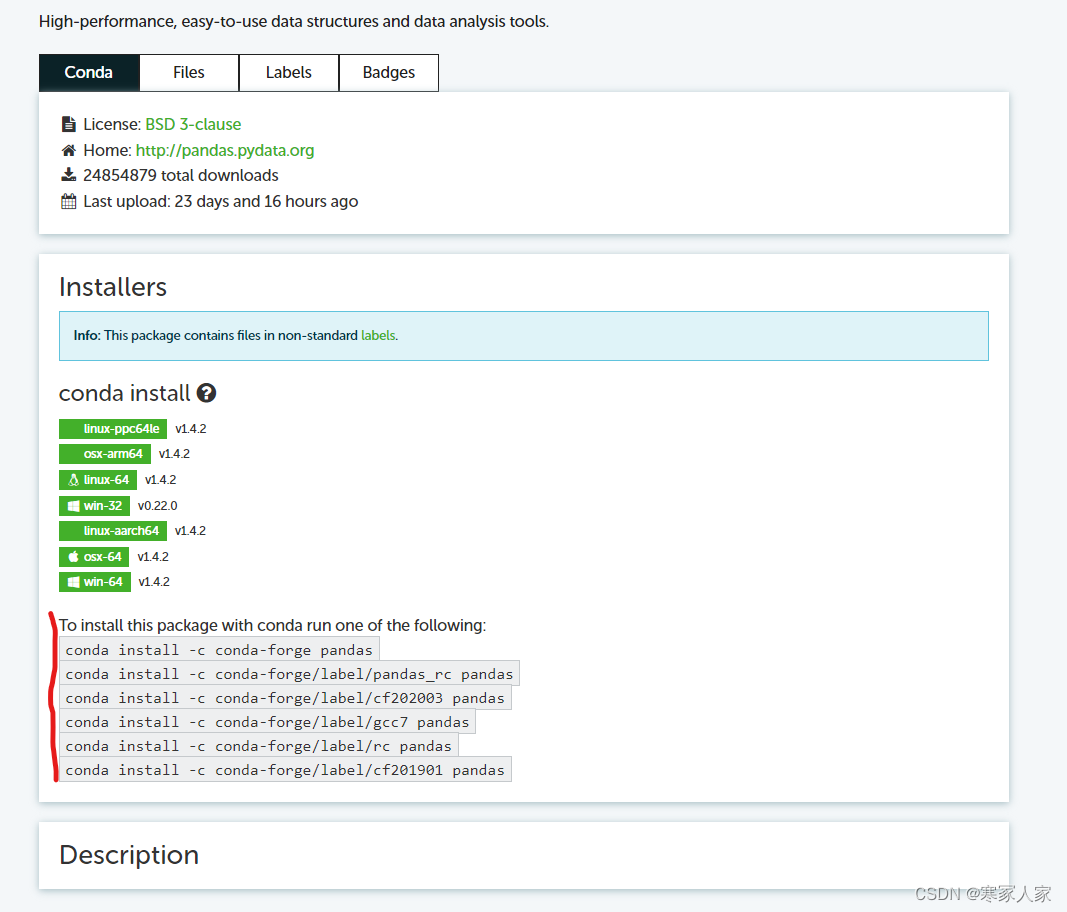Open the Files tab

(x=189, y=73)
